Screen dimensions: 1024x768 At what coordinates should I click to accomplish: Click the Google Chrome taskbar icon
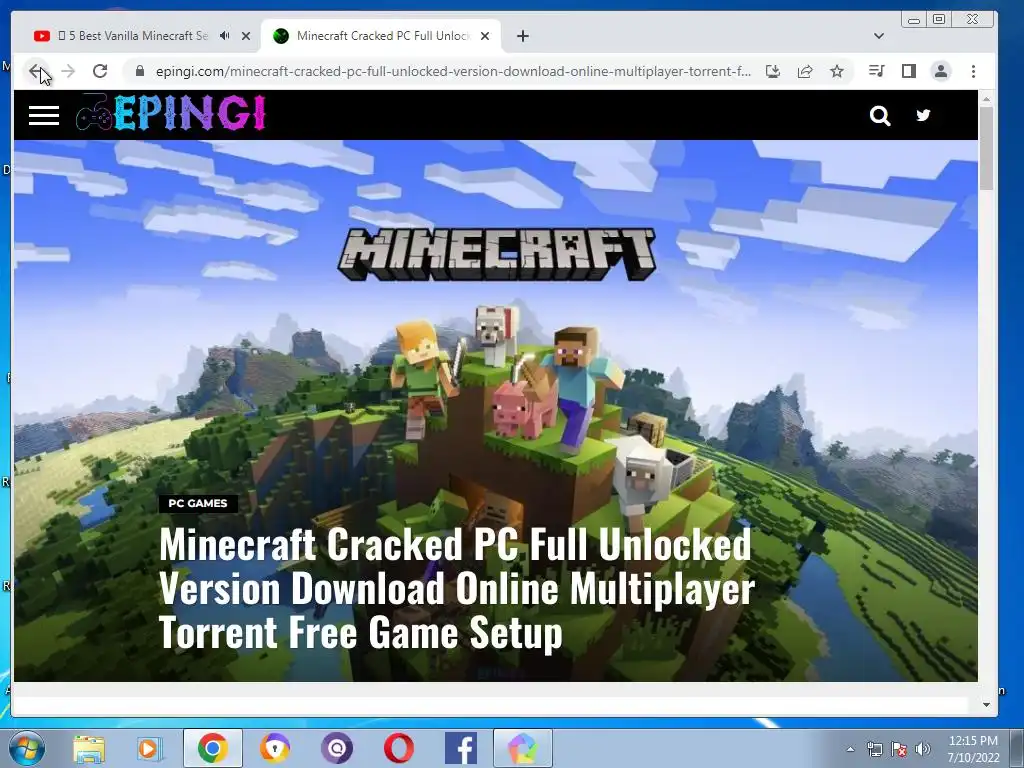coord(213,748)
